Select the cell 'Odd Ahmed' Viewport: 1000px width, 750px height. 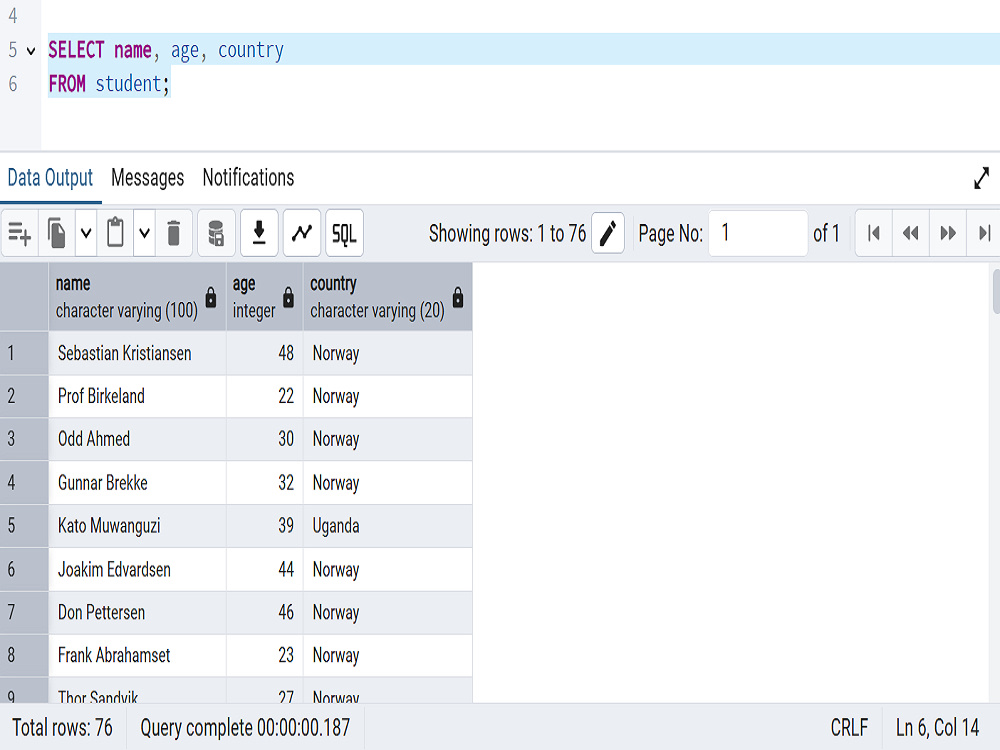coord(137,439)
